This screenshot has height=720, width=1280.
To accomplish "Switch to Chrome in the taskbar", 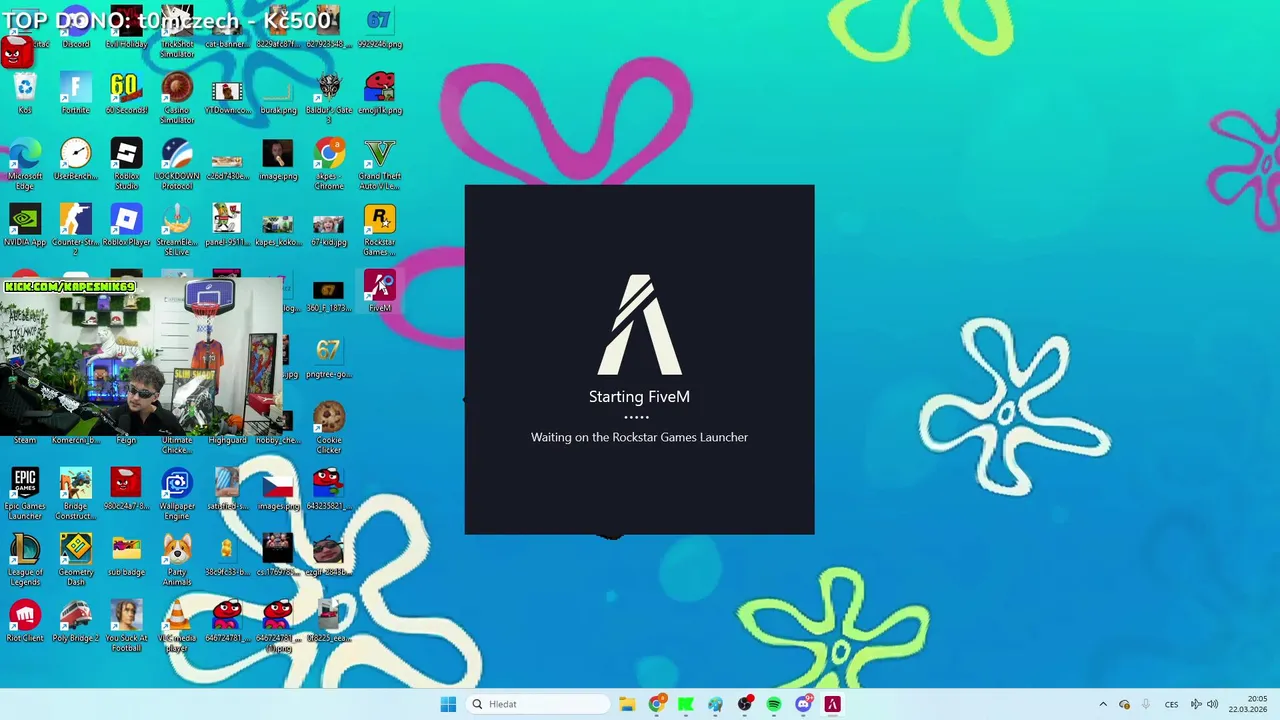I will click(656, 704).
